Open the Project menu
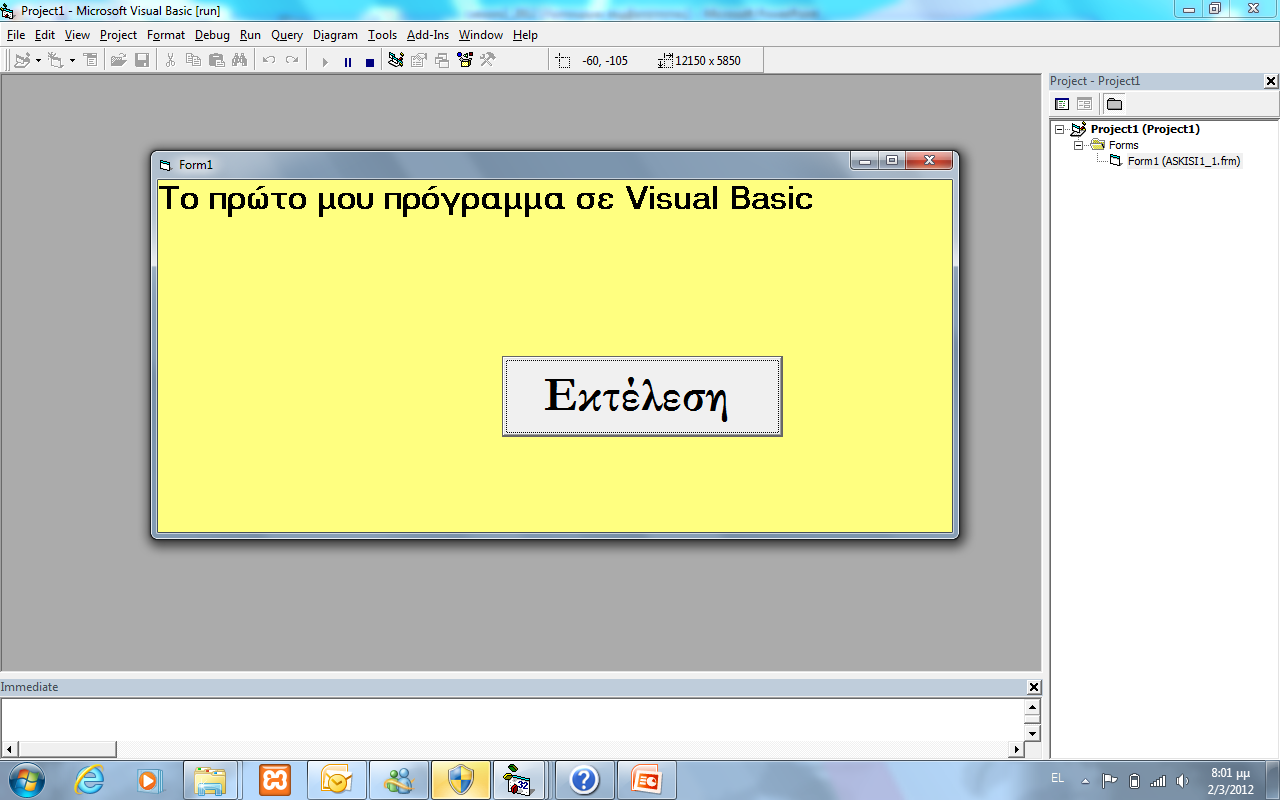This screenshot has height=800, width=1280. 118,35
